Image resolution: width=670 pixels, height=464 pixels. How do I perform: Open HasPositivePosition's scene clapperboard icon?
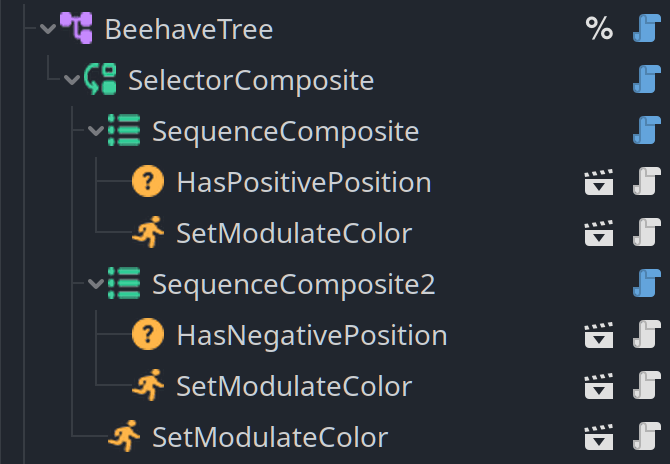(599, 182)
